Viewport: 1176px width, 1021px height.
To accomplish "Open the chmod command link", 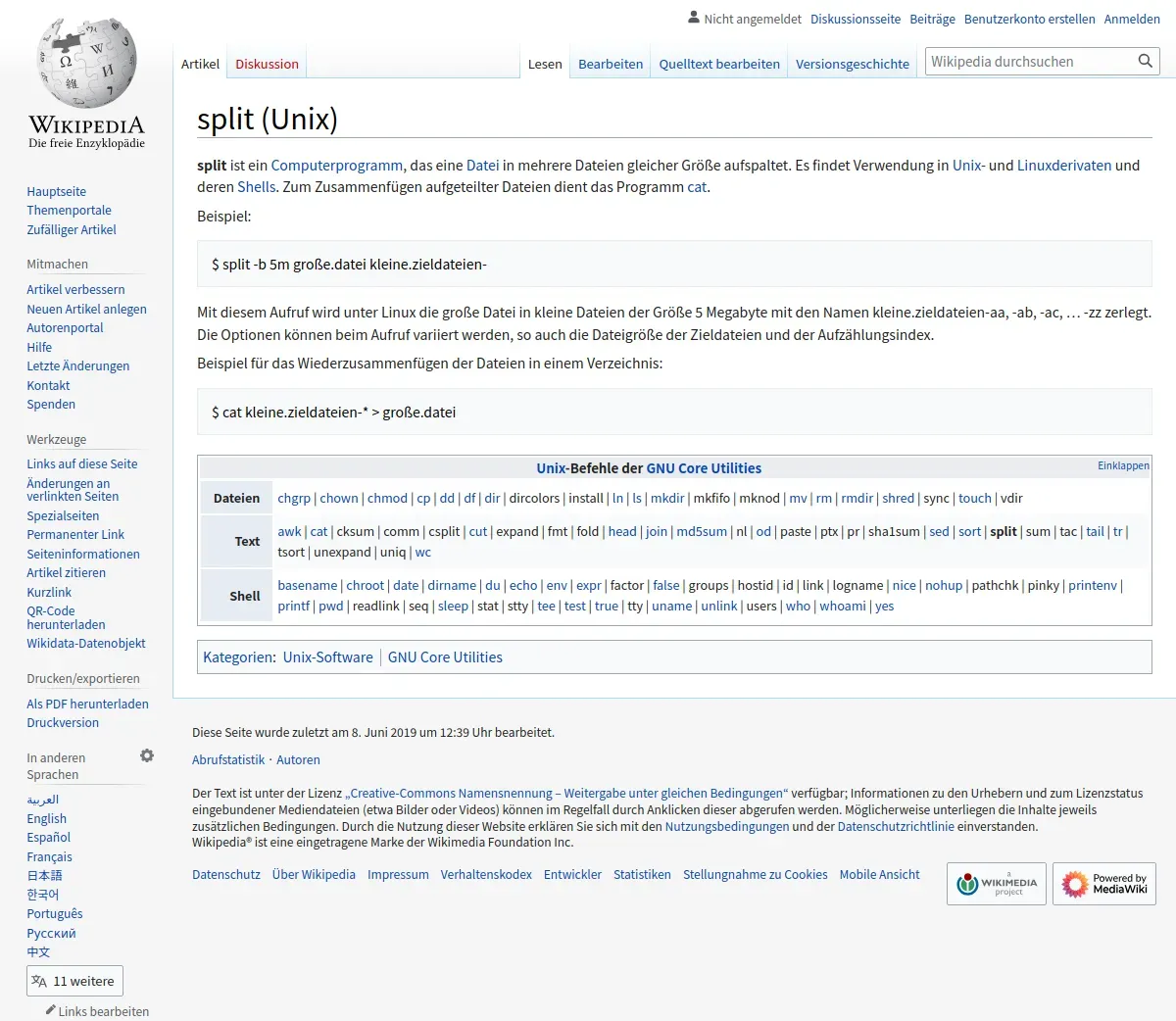I will click(387, 498).
